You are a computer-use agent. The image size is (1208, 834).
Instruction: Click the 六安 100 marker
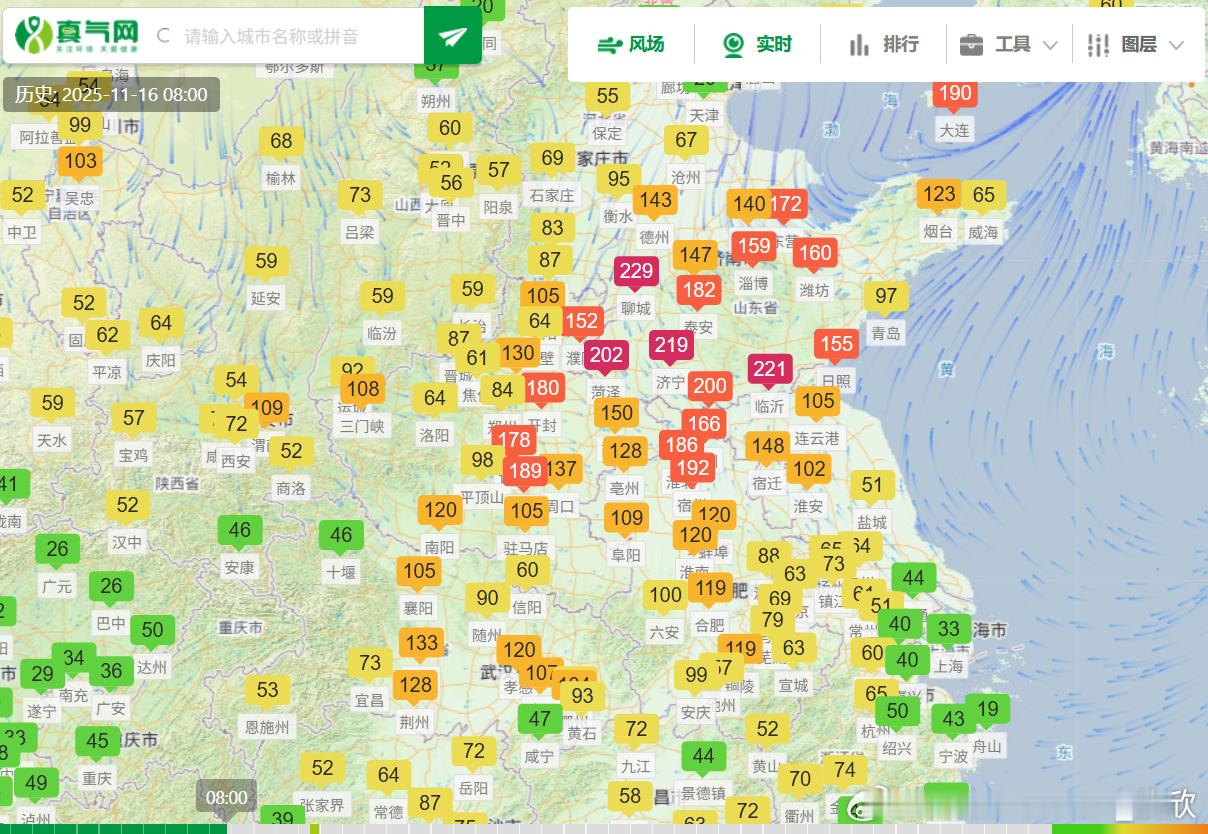point(665,598)
